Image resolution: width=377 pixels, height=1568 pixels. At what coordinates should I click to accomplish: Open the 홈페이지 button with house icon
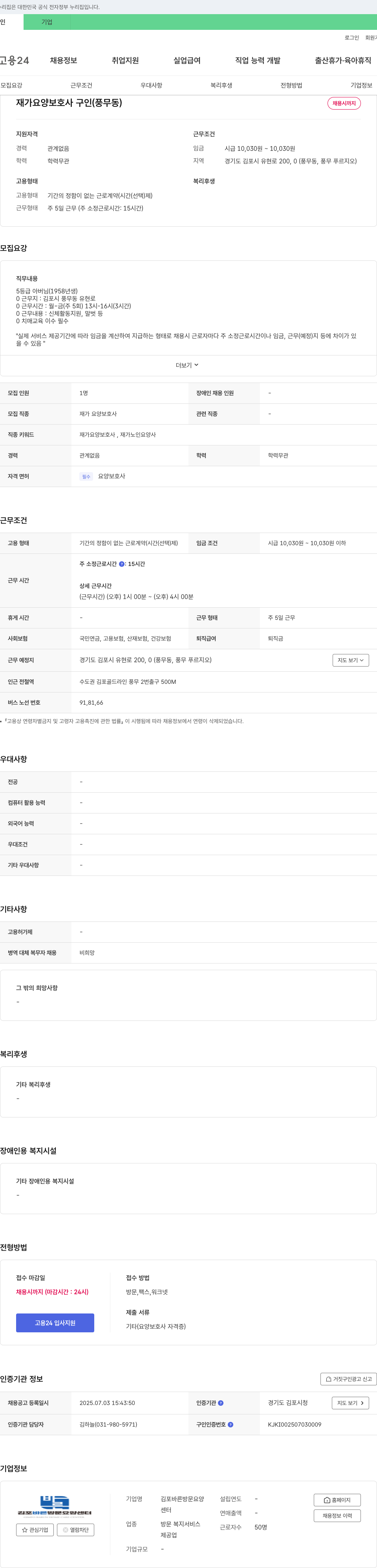(337, 1500)
